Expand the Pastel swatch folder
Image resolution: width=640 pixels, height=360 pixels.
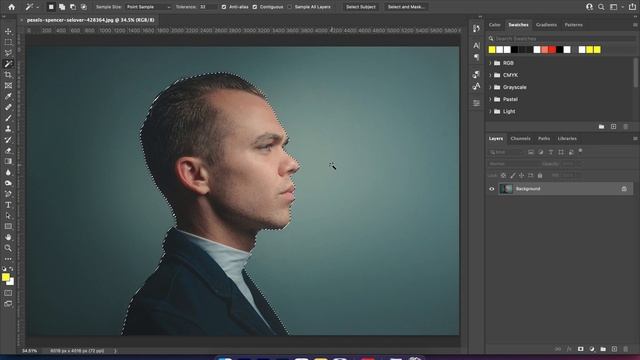490,99
